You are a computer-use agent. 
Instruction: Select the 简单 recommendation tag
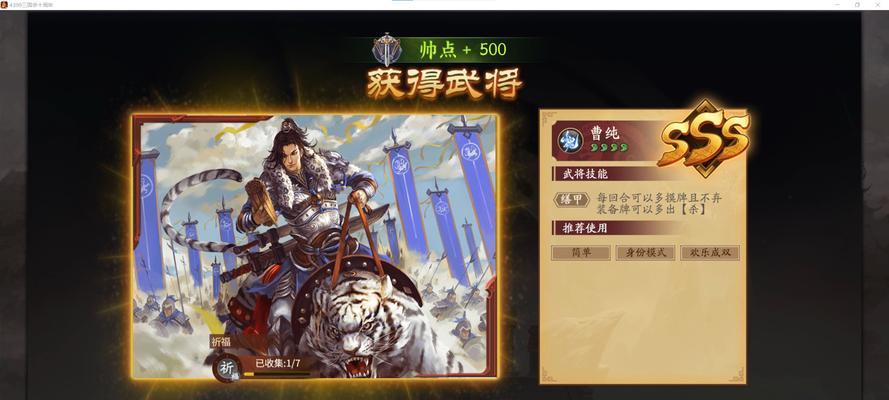pyautogui.click(x=581, y=253)
